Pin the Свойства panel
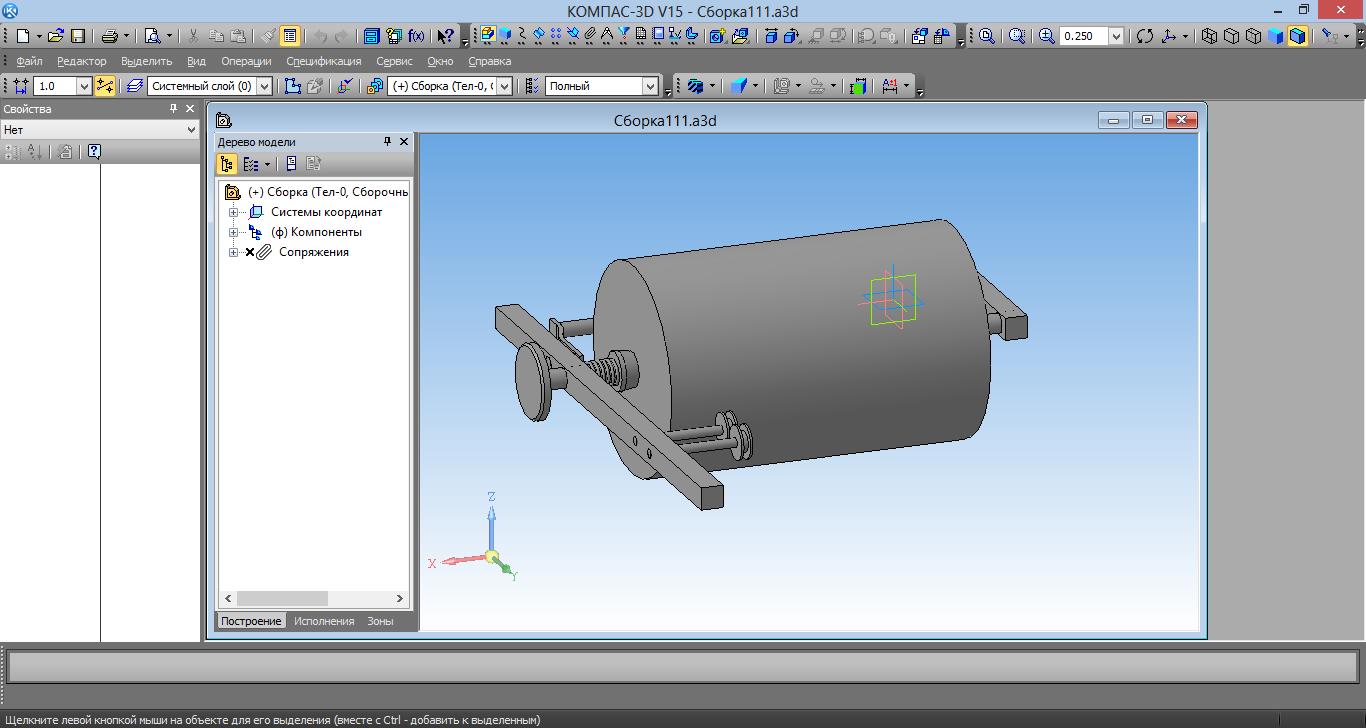Viewport: 1366px width, 728px height. (173, 109)
